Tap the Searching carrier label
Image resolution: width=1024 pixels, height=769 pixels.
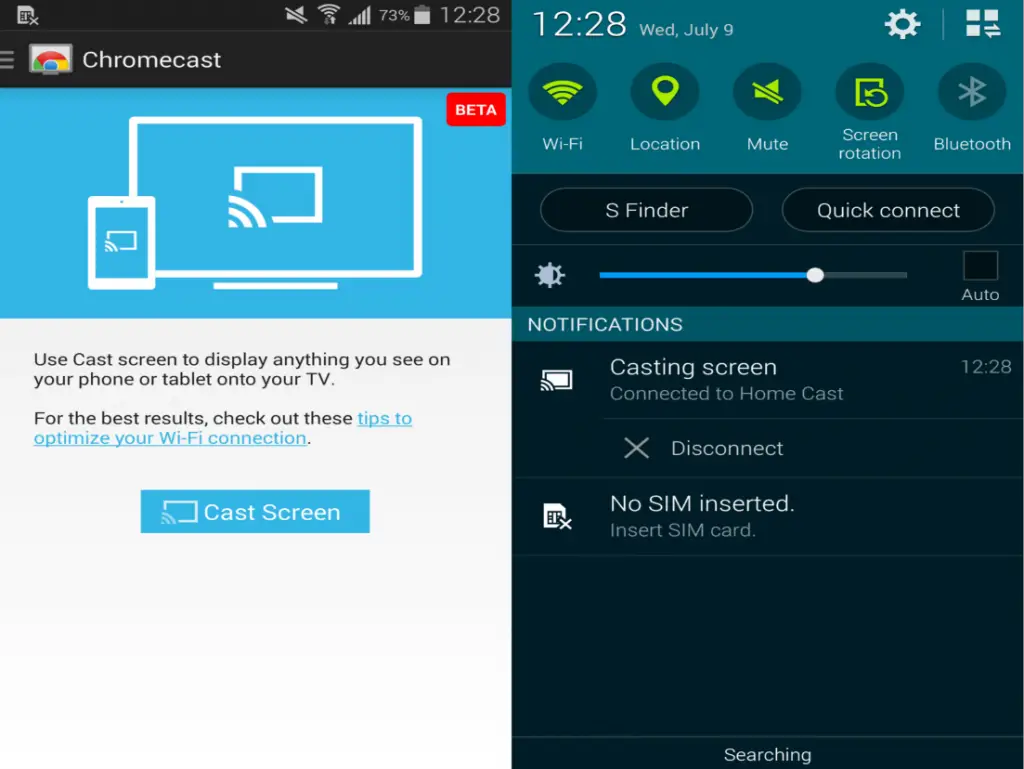[767, 755]
